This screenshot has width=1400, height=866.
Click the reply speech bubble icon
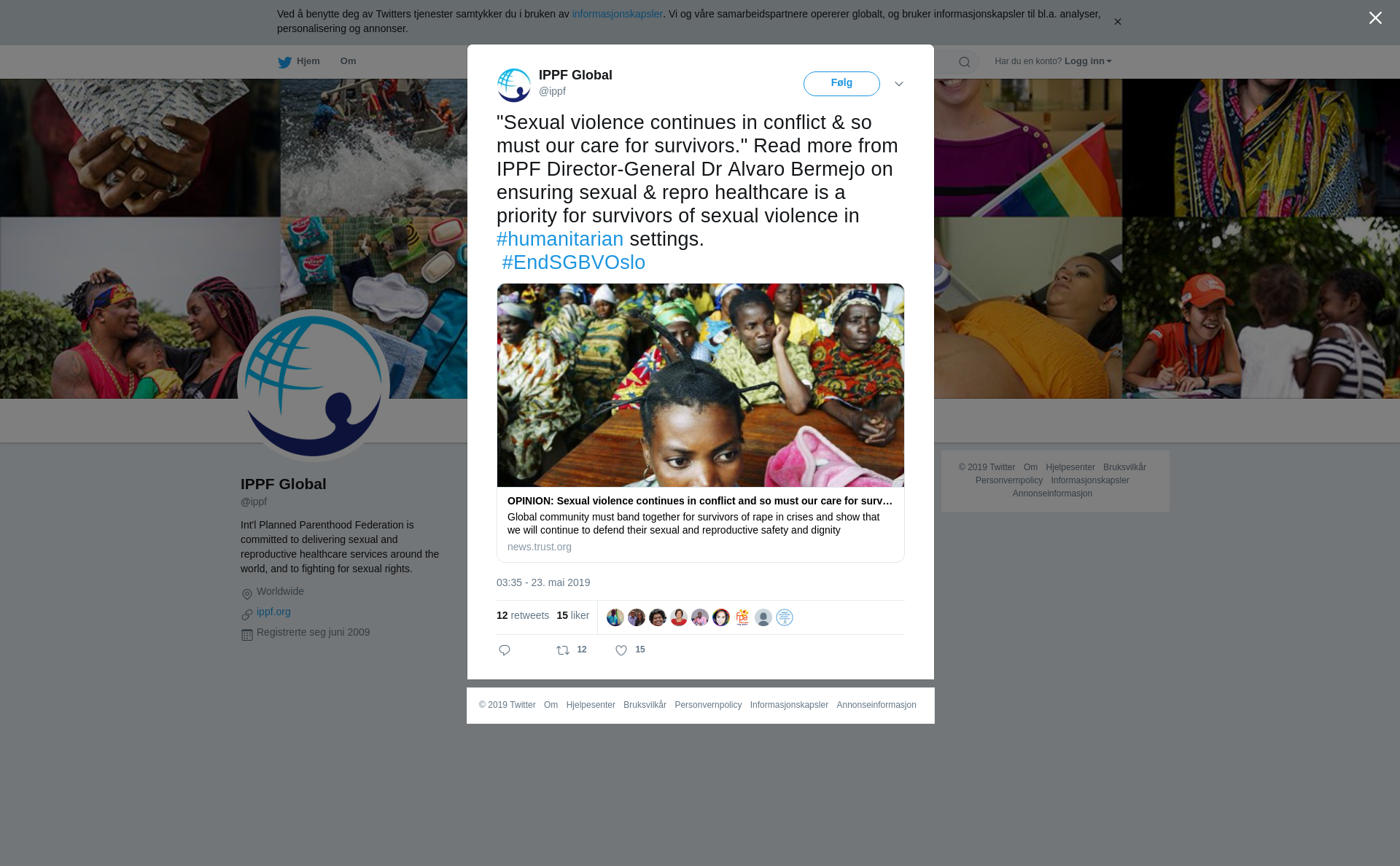coord(505,650)
